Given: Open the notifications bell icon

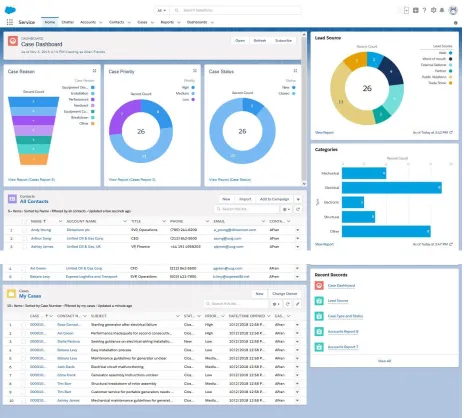Looking at the screenshot, I should tap(442, 10).
